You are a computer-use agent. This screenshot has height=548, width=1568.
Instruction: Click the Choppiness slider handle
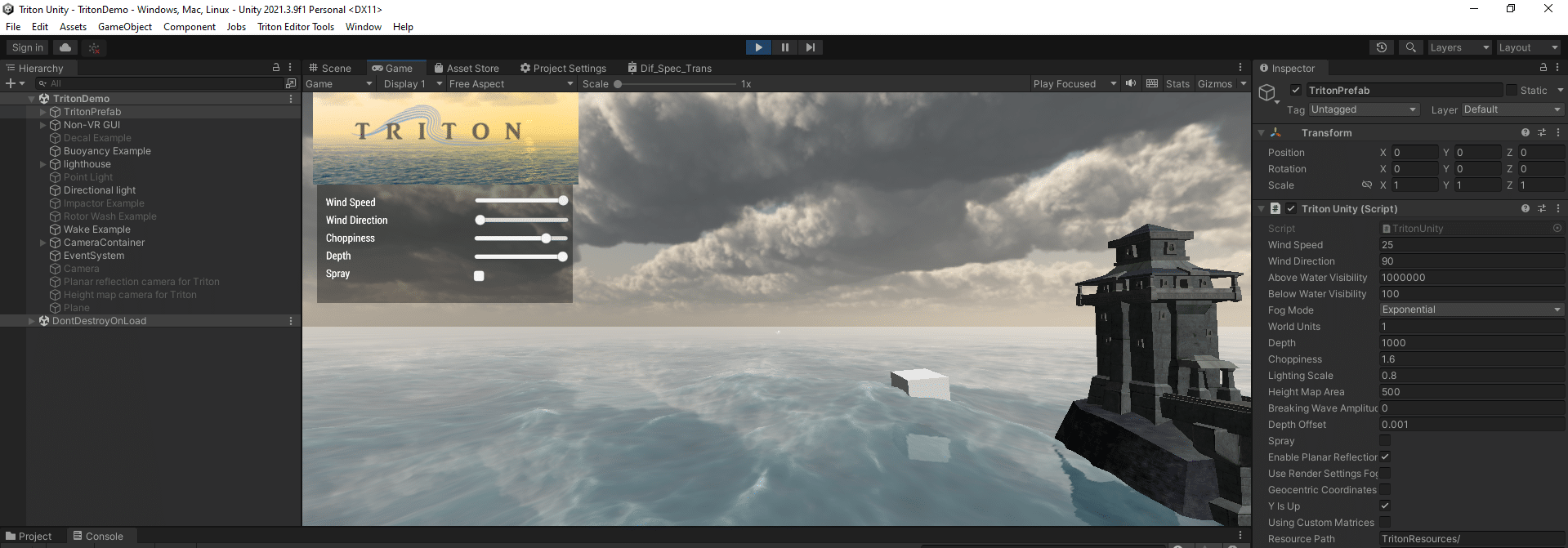coord(546,238)
